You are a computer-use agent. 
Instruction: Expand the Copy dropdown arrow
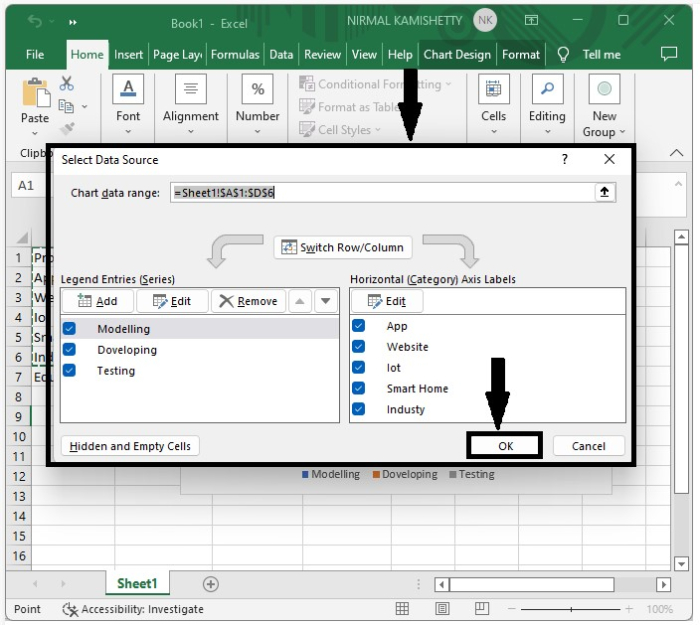(x=84, y=107)
